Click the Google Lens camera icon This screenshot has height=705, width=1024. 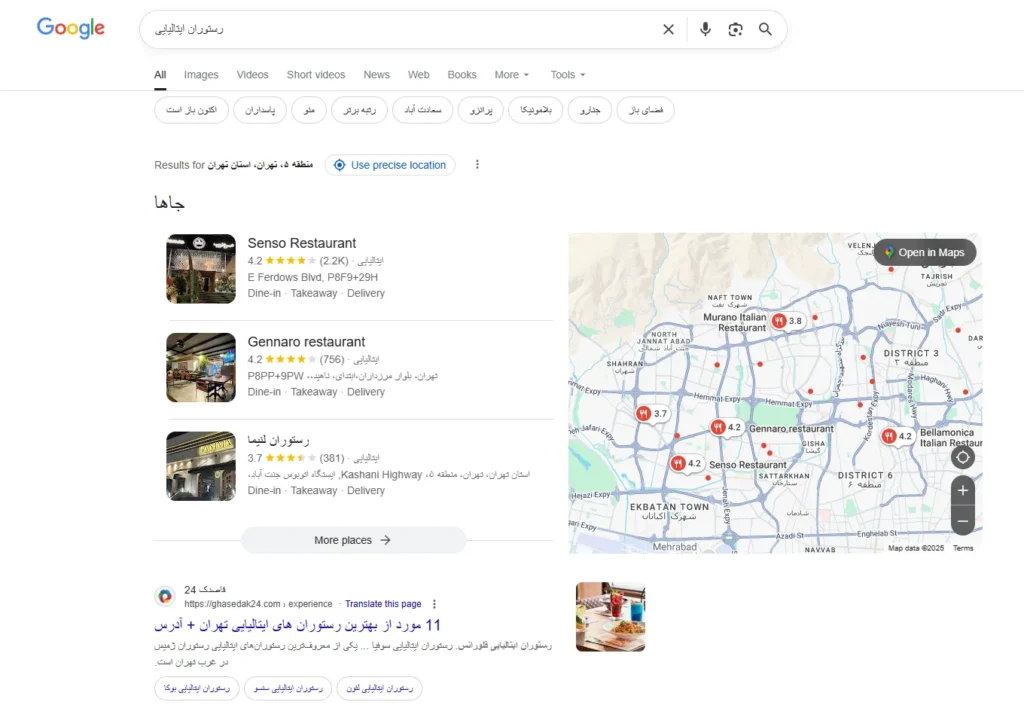click(x=735, y=29)
